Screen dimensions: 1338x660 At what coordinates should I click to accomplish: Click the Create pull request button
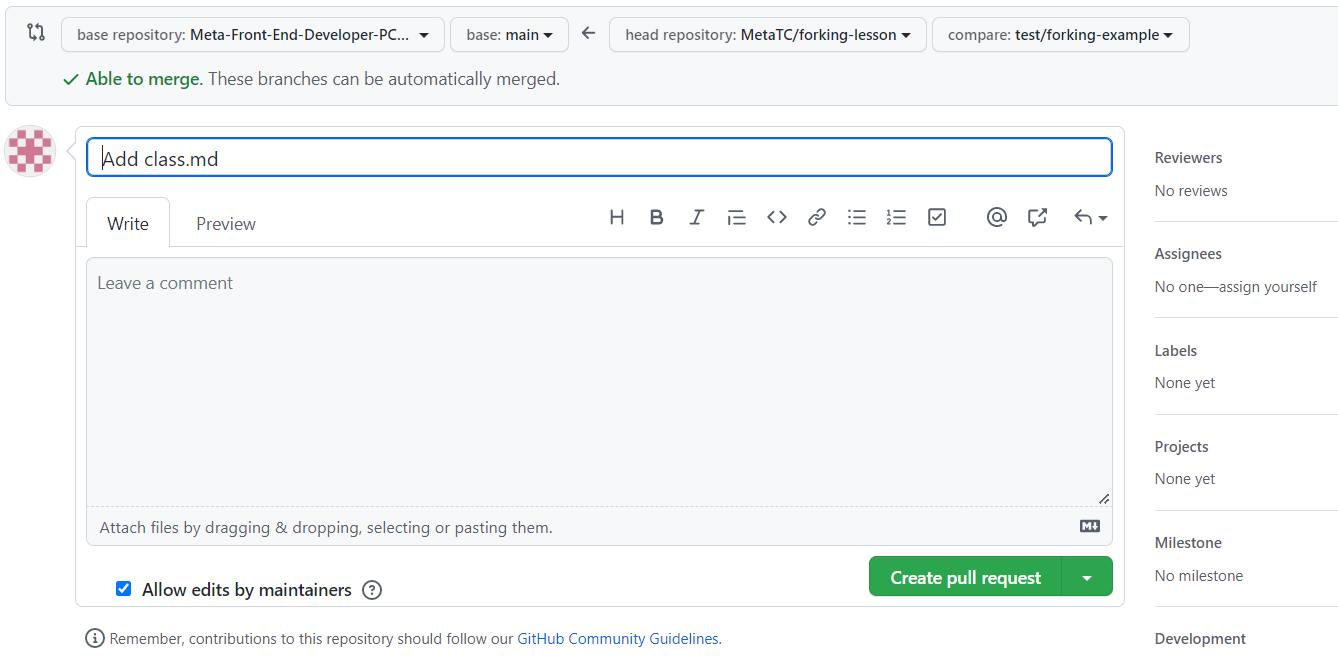click(965, 577)
